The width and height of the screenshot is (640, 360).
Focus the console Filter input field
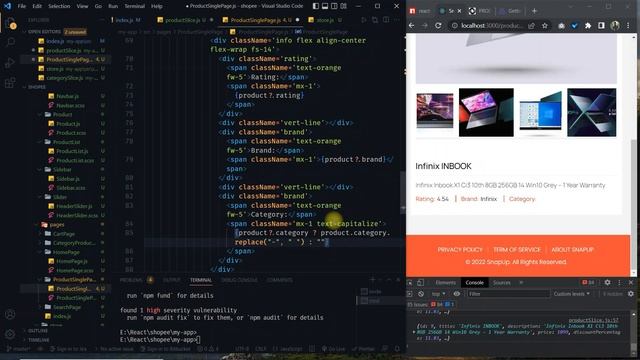click(x=508, y=294)
